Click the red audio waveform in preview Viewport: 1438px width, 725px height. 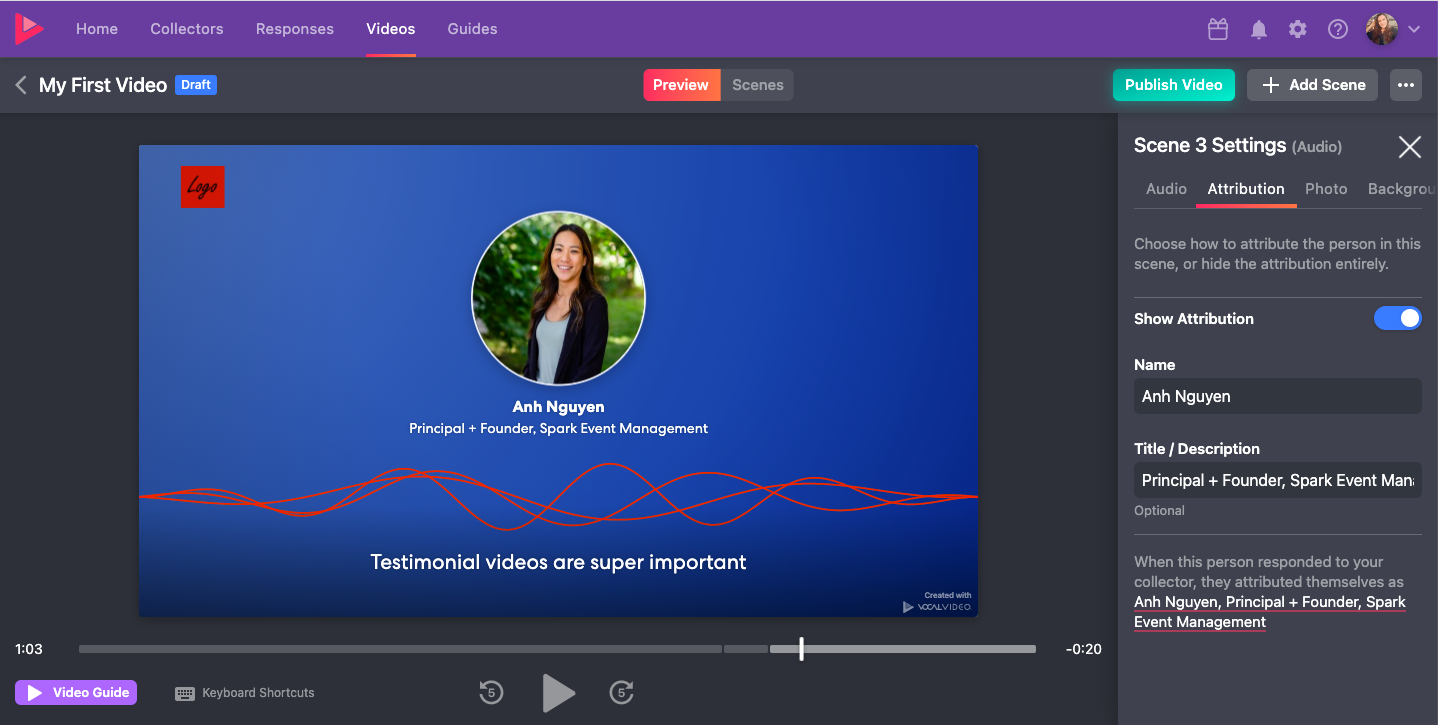tap(558, 496)
